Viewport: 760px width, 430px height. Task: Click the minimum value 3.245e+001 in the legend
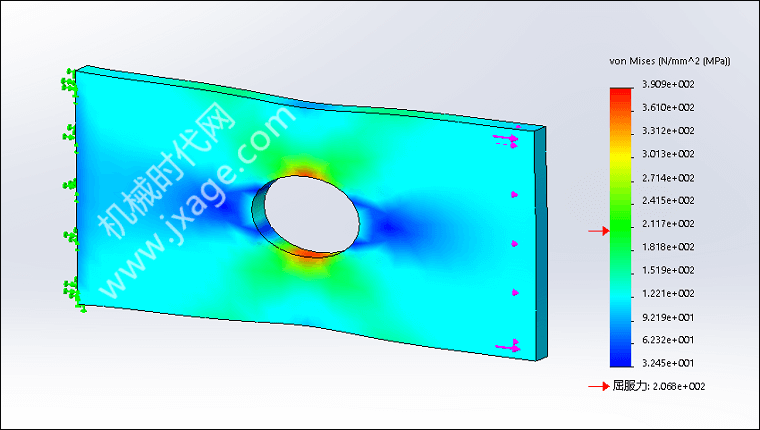(668, 363)
